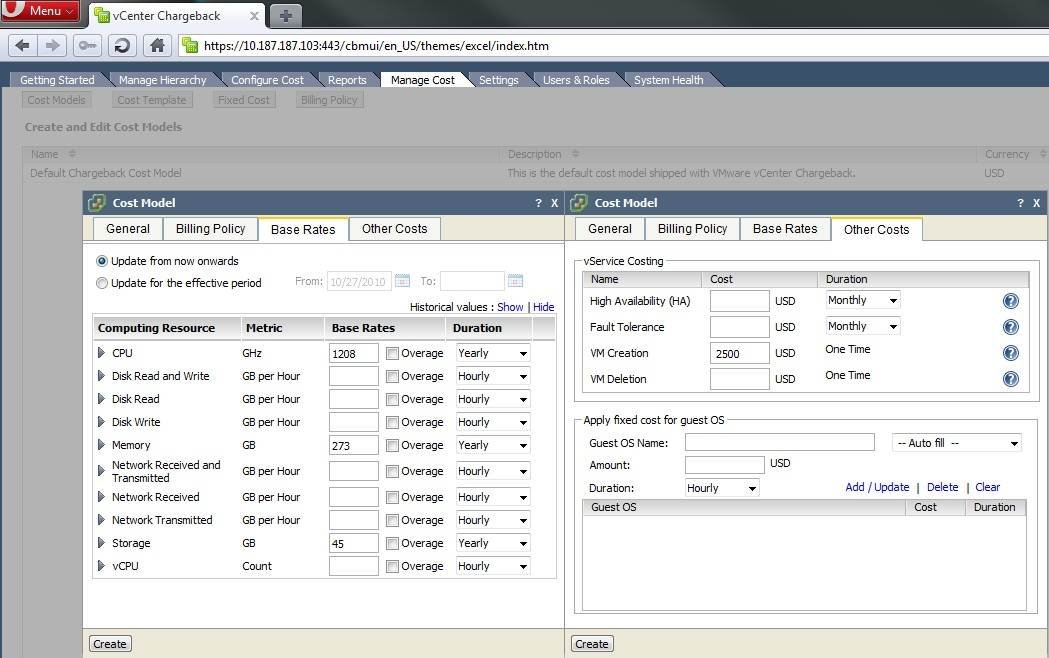
Task: Open the From date calendar picker icon
Action: (402, 281)
